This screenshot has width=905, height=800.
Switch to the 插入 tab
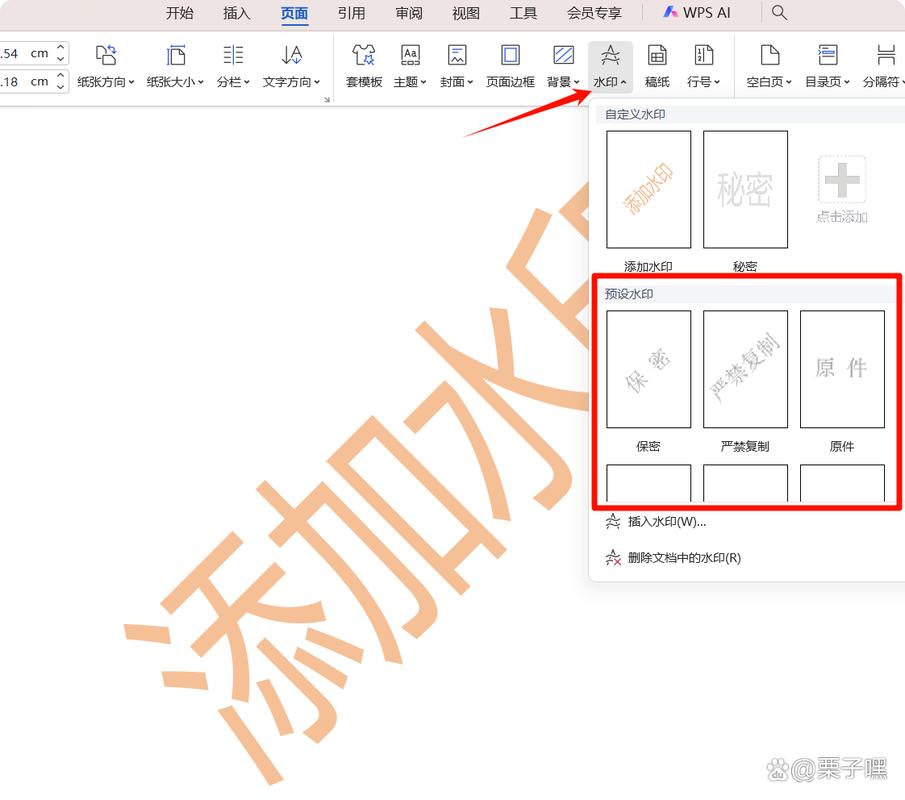pyautogui.click(x=237, y=13)
